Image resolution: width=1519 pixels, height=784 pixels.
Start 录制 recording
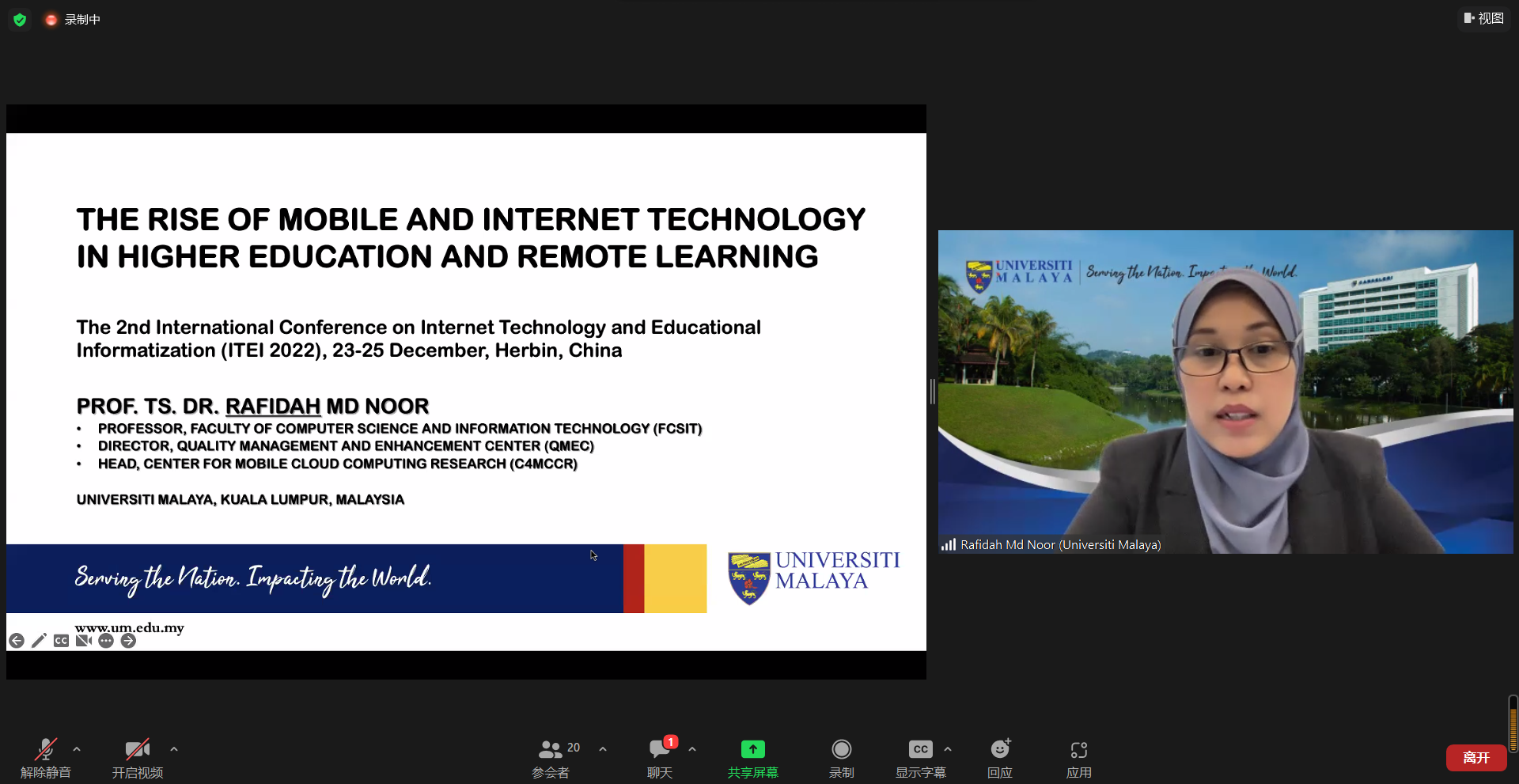(x=842, y=758)
